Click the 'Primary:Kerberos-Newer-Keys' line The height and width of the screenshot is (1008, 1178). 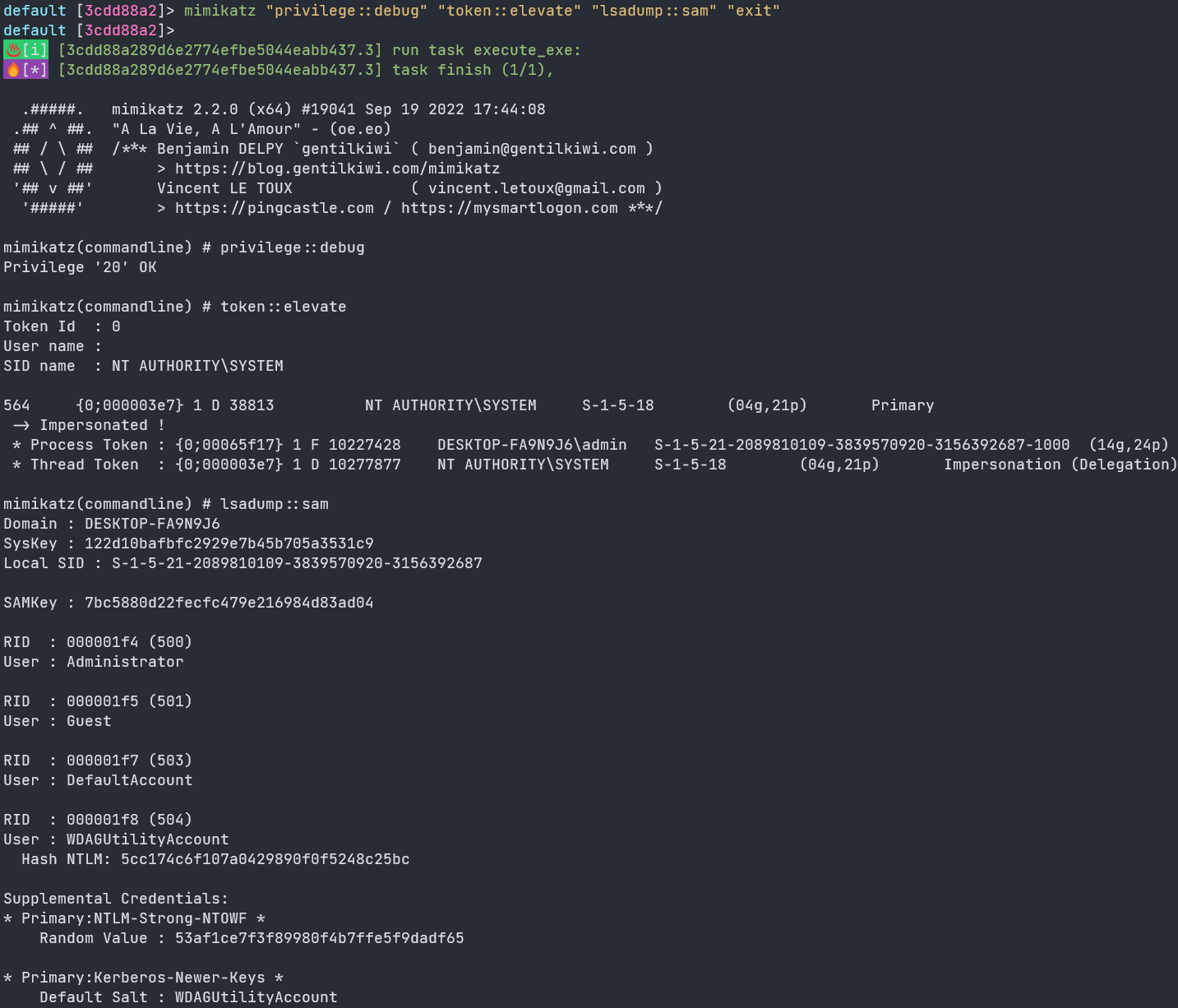point(143,978)
